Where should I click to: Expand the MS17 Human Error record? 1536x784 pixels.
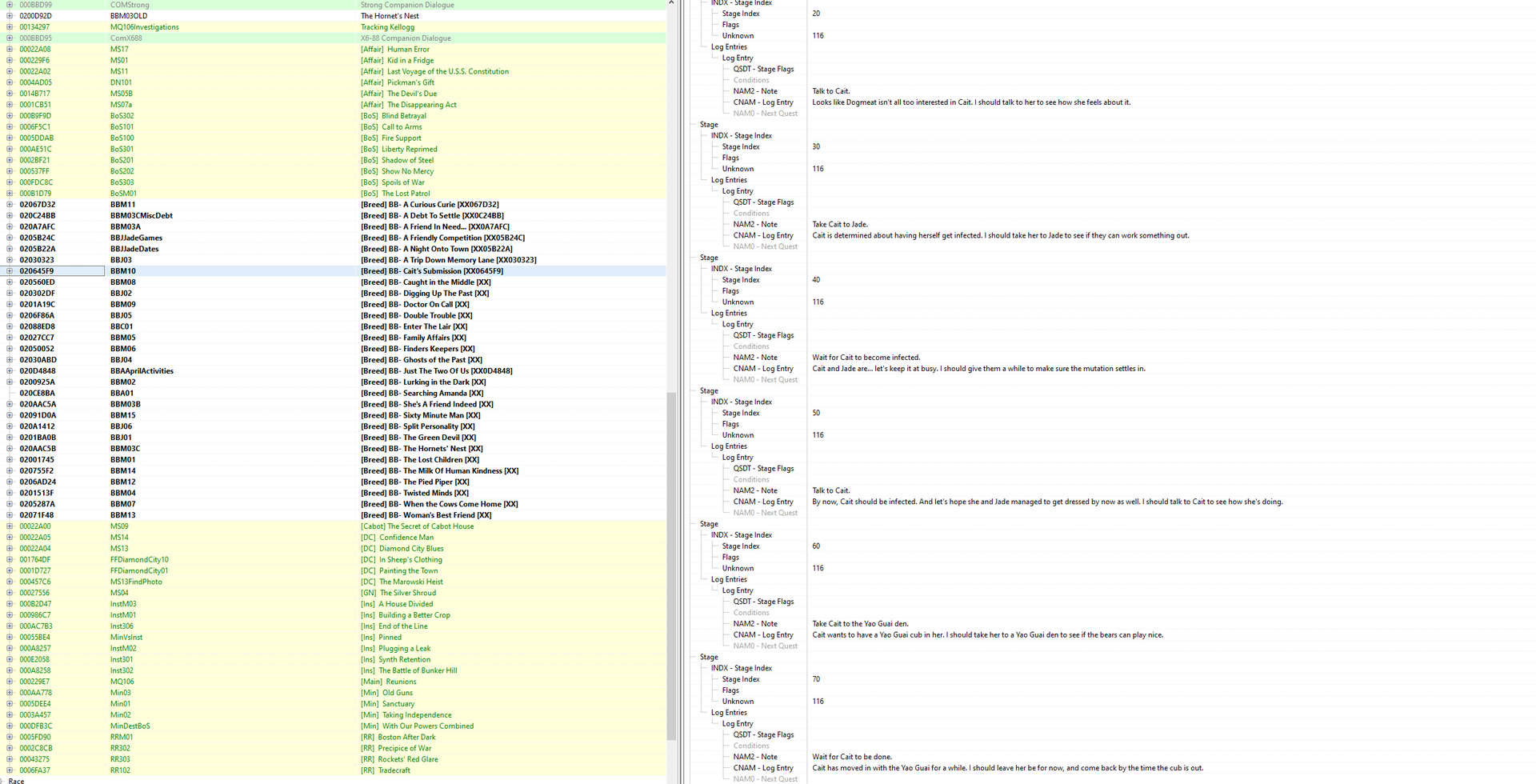(10, 50)
